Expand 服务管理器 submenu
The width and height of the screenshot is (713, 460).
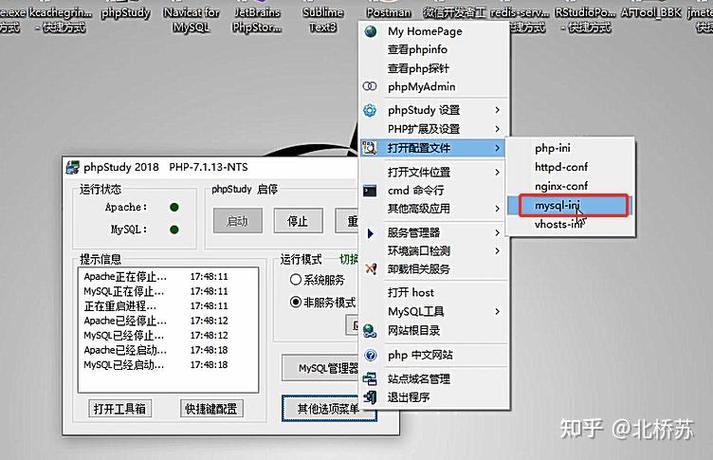497,233
